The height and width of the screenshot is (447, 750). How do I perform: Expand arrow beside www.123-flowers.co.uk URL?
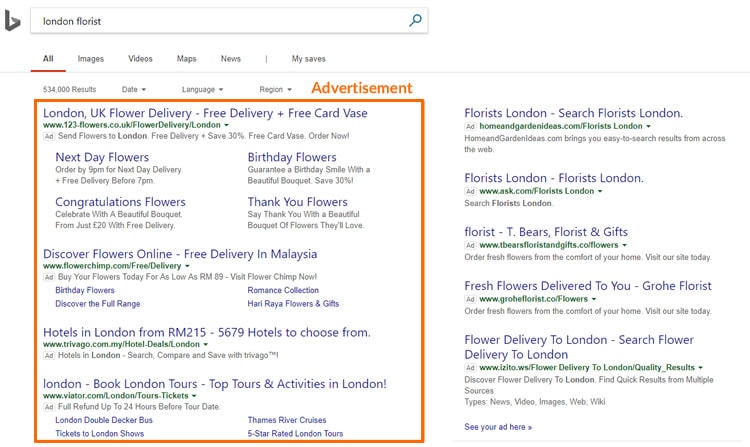[227, 125]
